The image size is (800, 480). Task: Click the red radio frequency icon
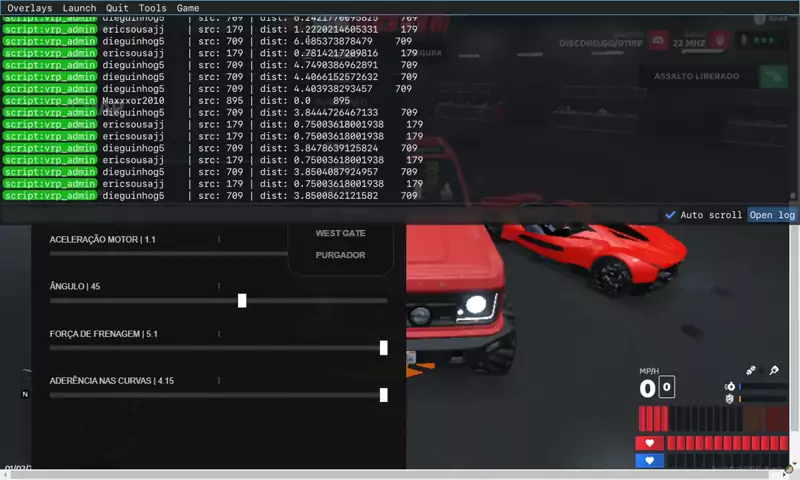pyautogui.click(x=720, y=40)
